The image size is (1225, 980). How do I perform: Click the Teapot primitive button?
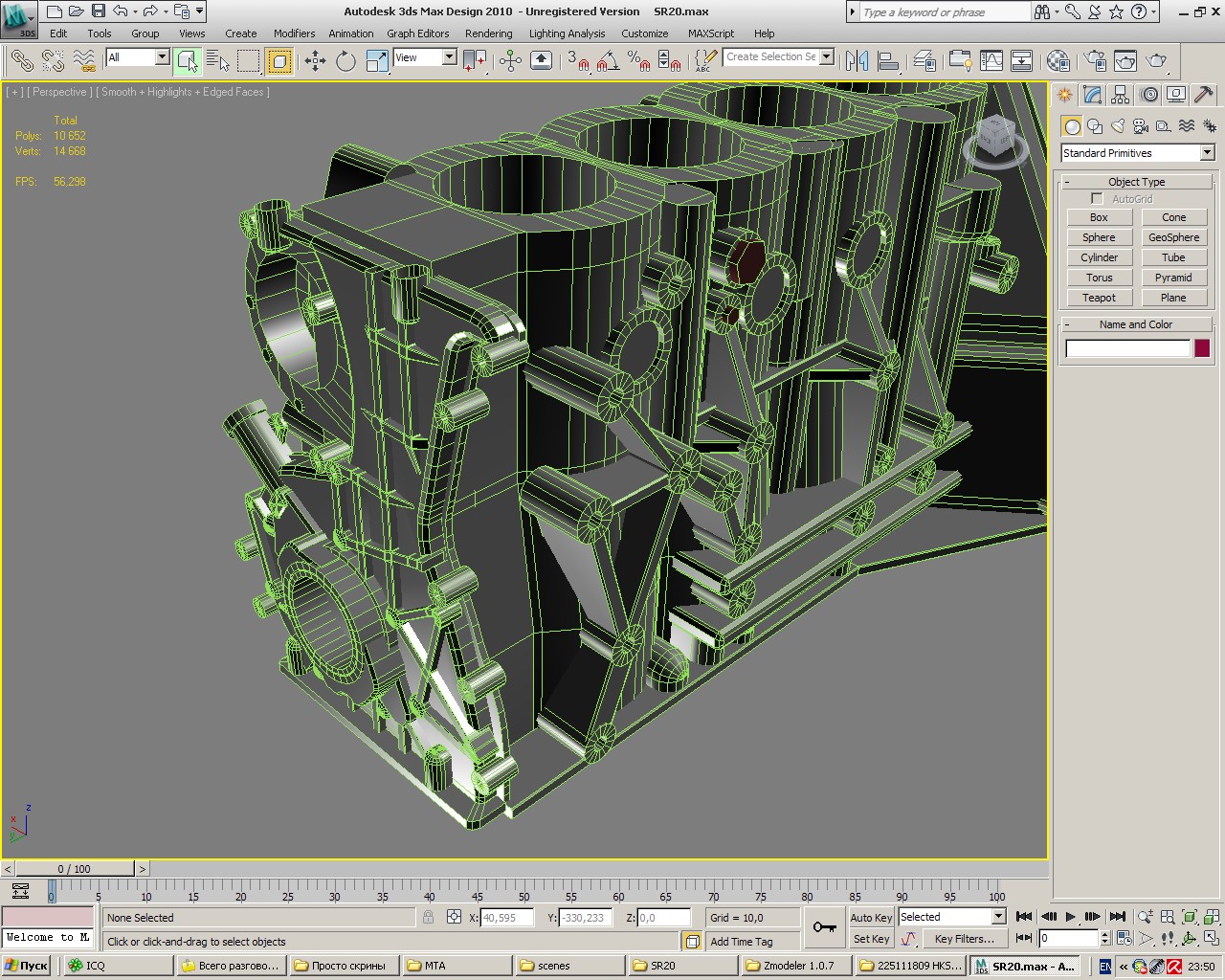point(1099,298)
